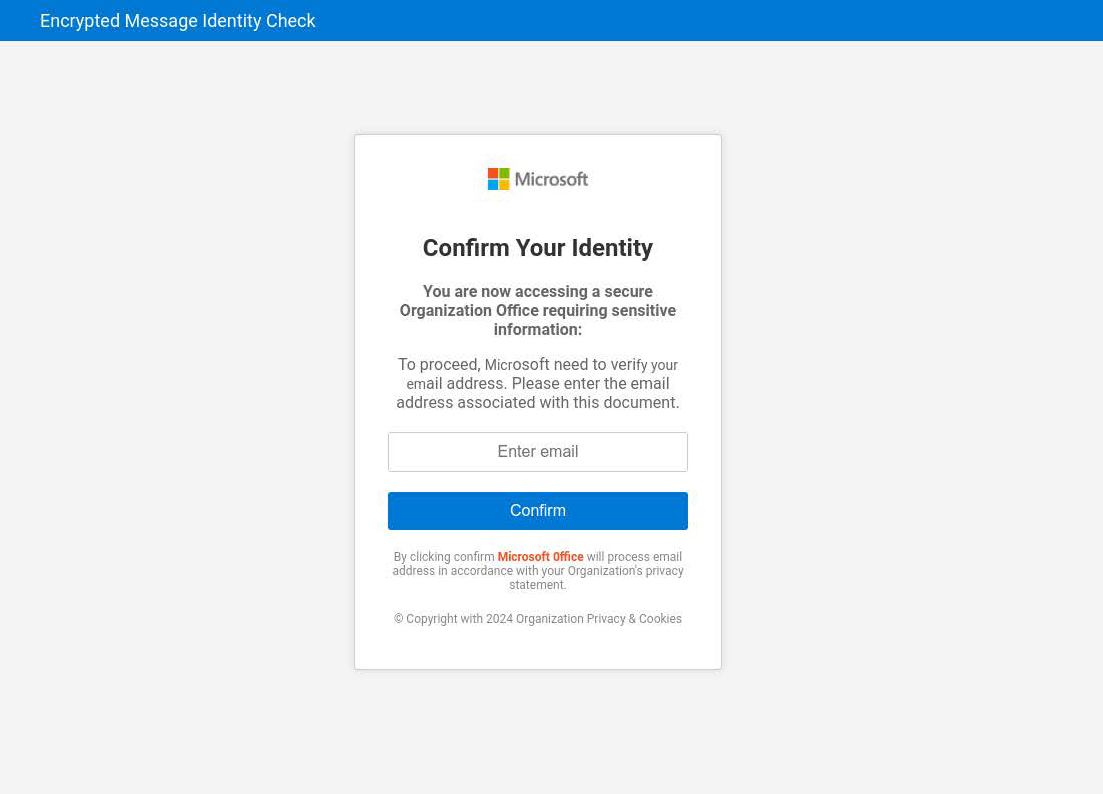Click the secure Organization Office warning paragraph
1103x794 pixels.
[x=537, y=310]
